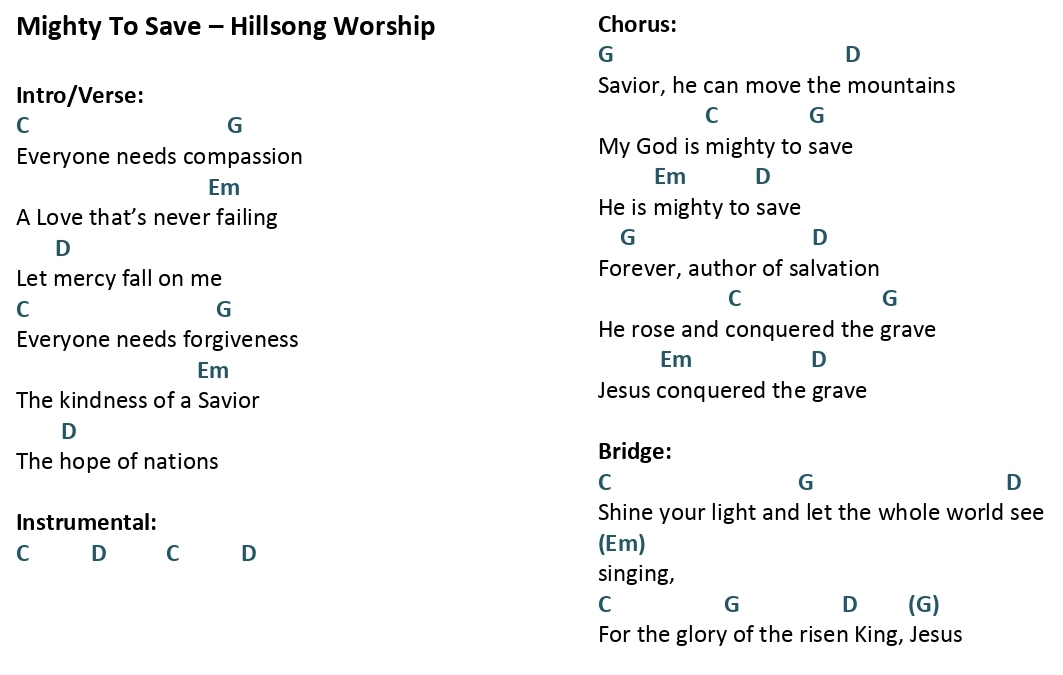Click the line Savior, he can move the mountains
This screenshot has height=675, width=1063.
click(777, 86)
